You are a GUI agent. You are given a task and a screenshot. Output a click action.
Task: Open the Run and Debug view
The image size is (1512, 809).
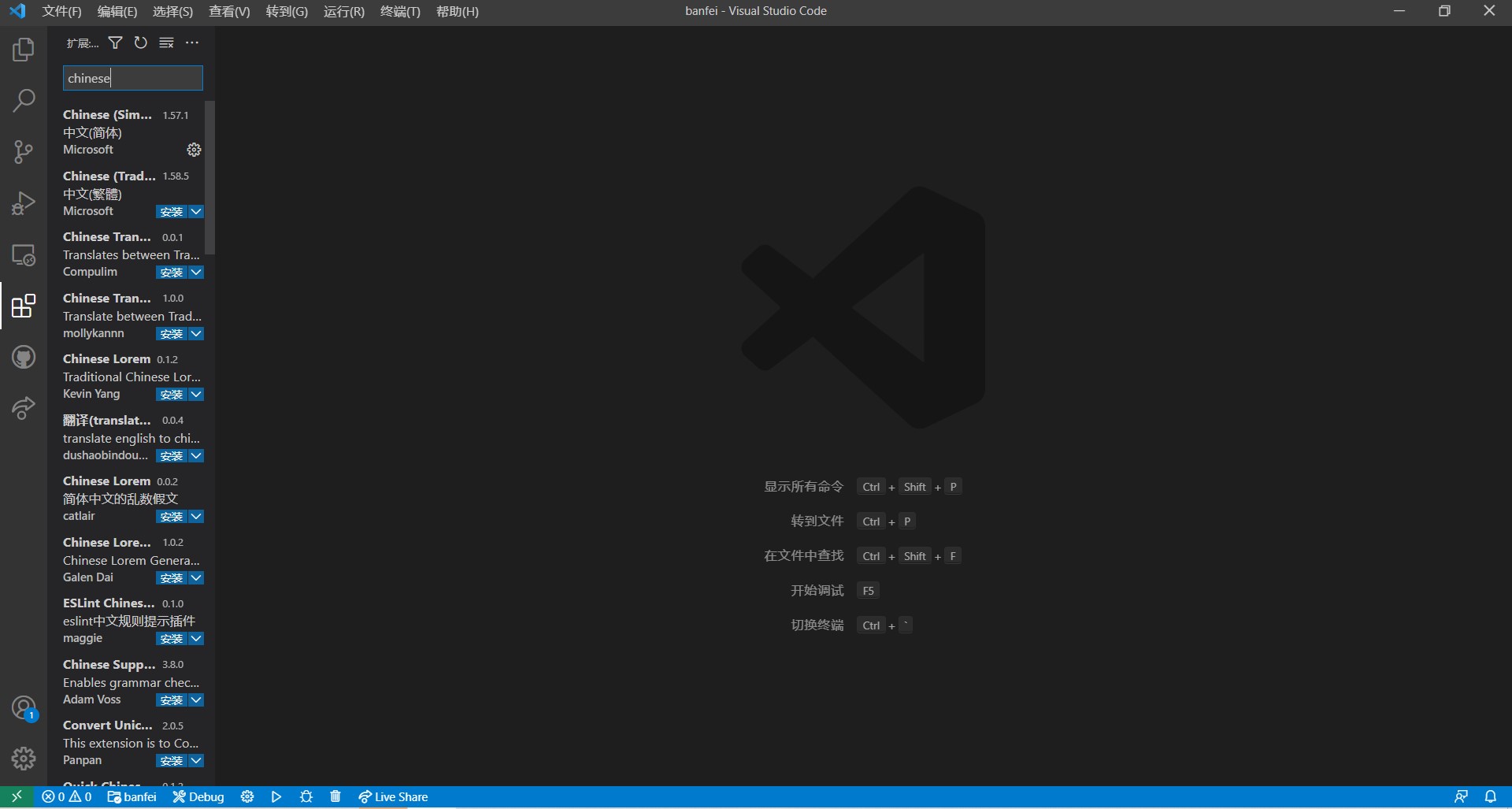(24, 203)
